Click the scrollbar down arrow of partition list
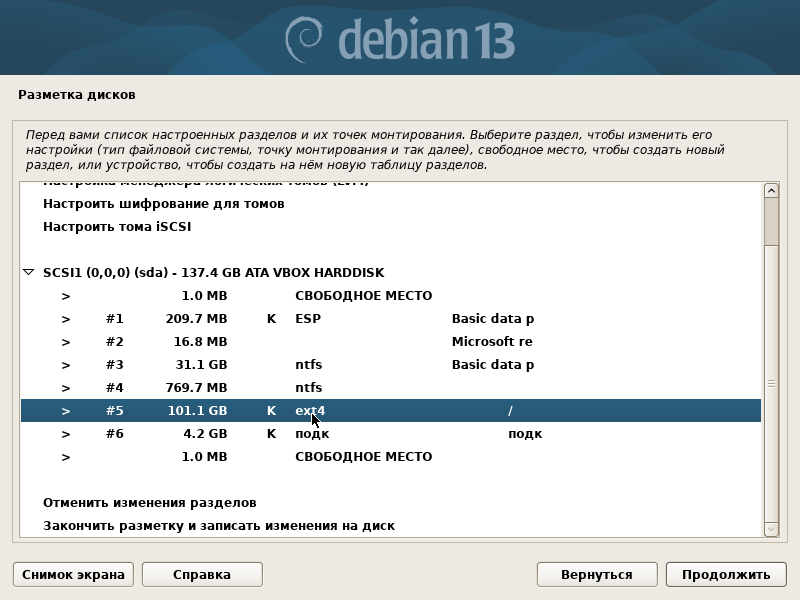 coord(771,529)
